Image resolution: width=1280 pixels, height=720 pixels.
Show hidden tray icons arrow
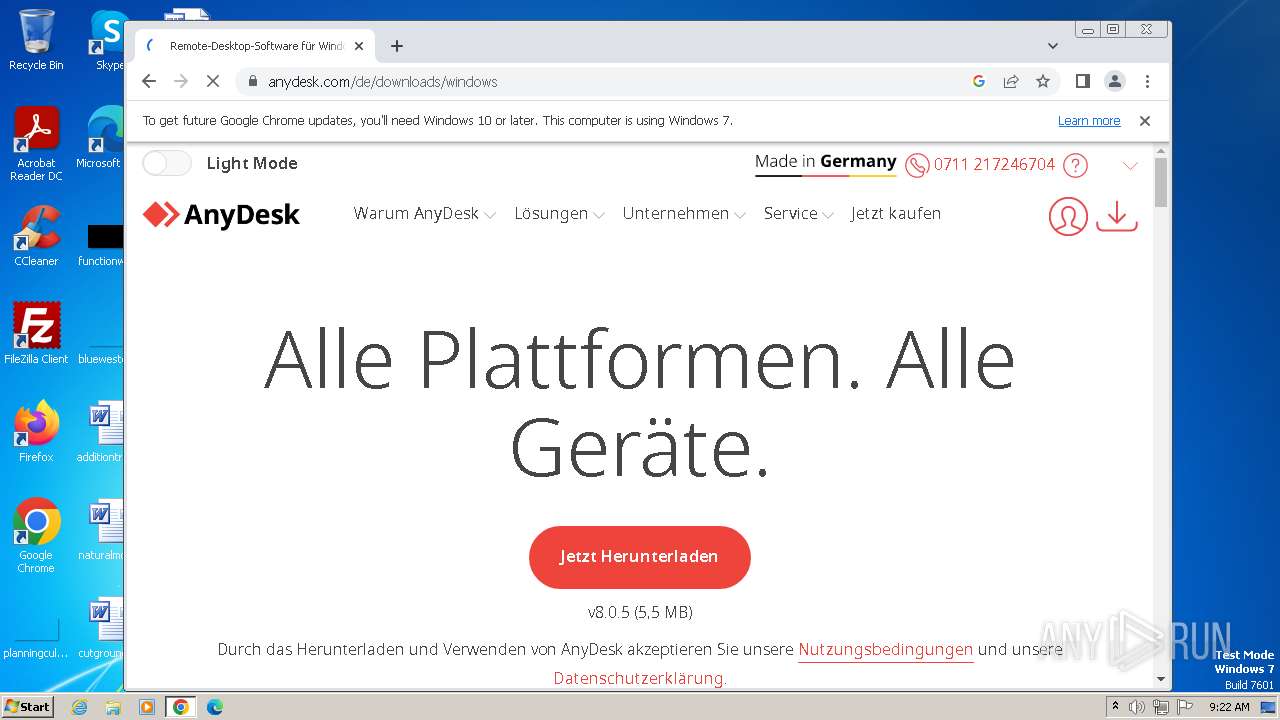click(x=1116, y=707)
